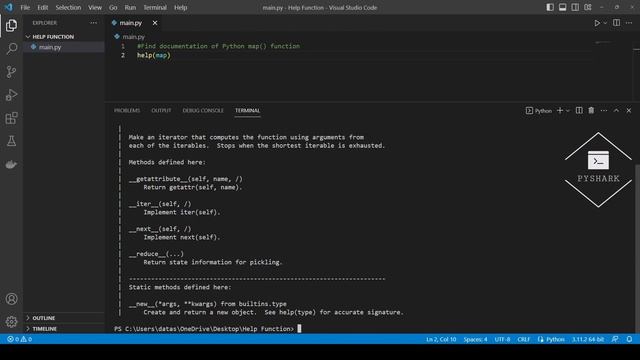Open the Help menu
640x360 pixels.
pos(180,7)
